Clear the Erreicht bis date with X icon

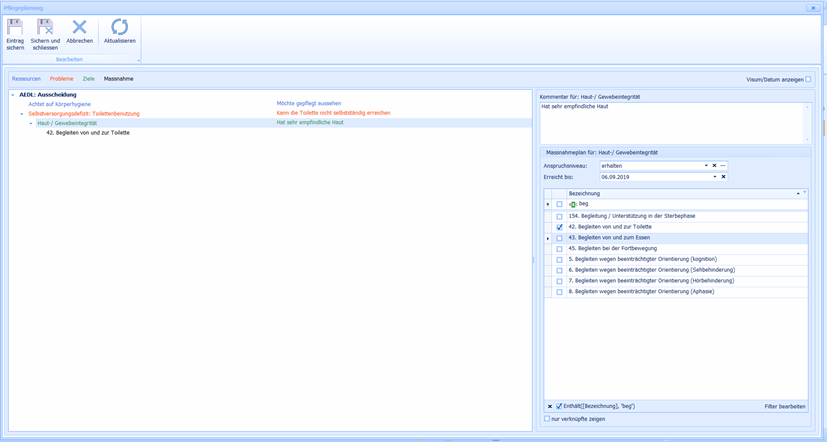(x=723, y=177)
